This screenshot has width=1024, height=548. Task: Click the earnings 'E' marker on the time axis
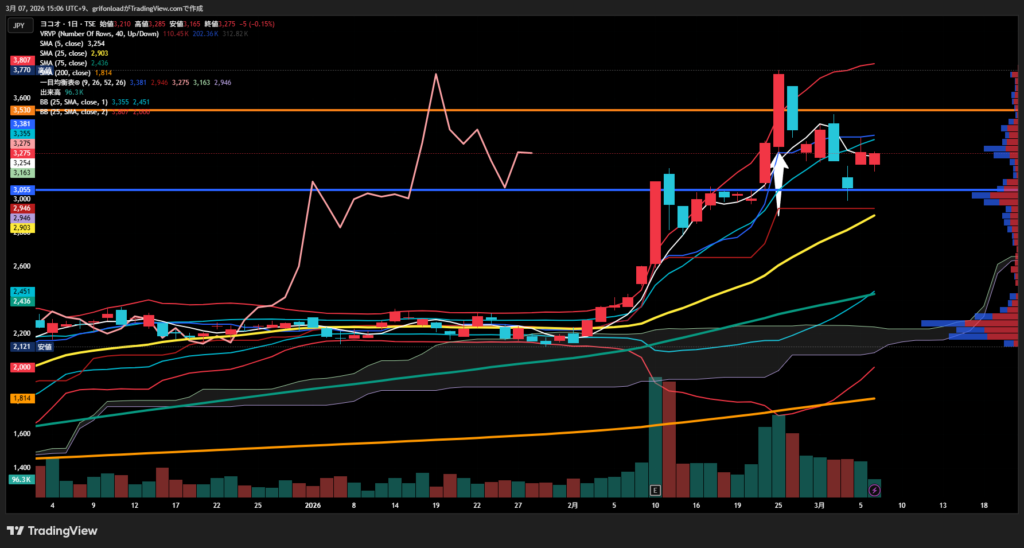[655, 490]
